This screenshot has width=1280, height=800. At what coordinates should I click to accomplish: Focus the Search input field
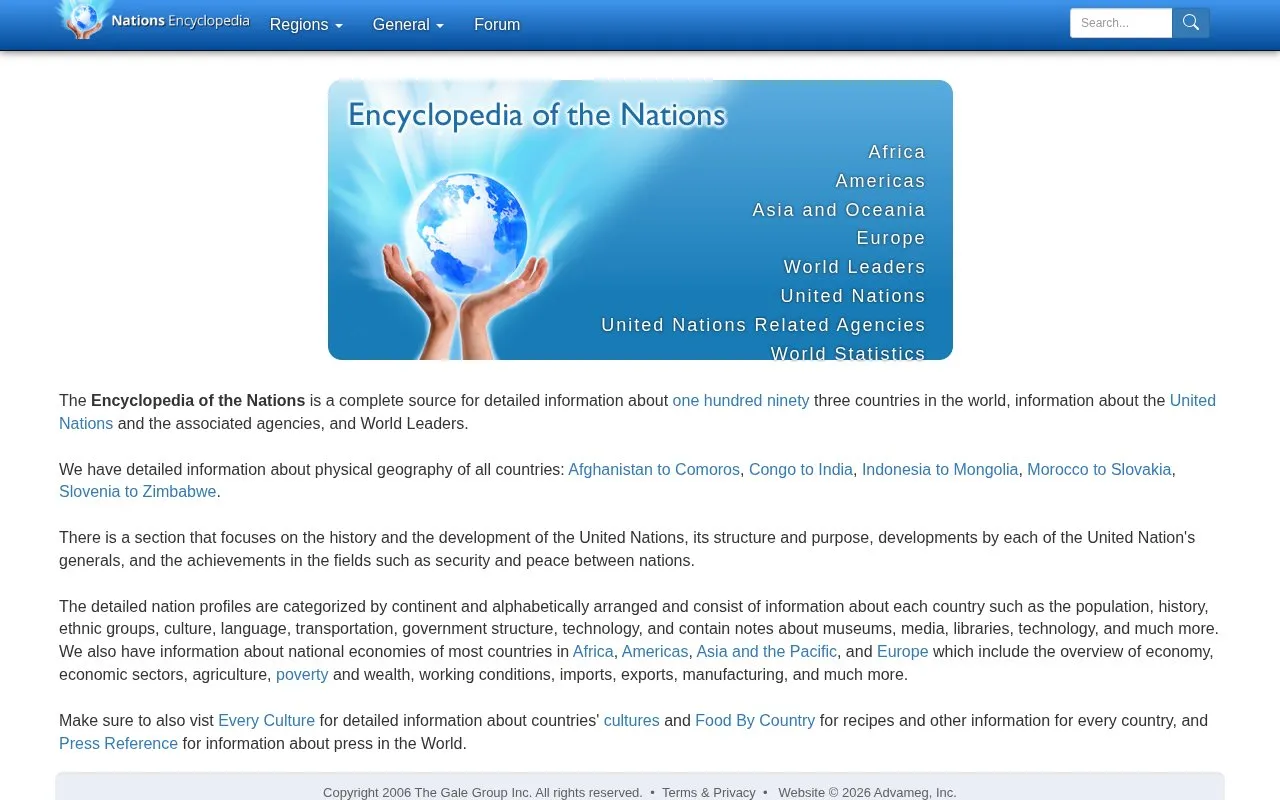pyautogui.click(x=1121, y=23)
